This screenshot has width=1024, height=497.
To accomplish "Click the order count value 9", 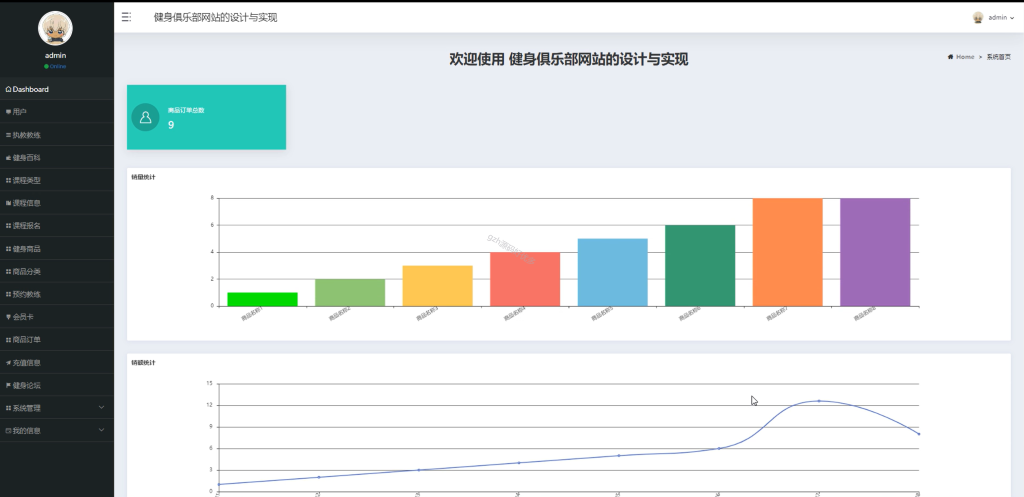I will 171,125.
